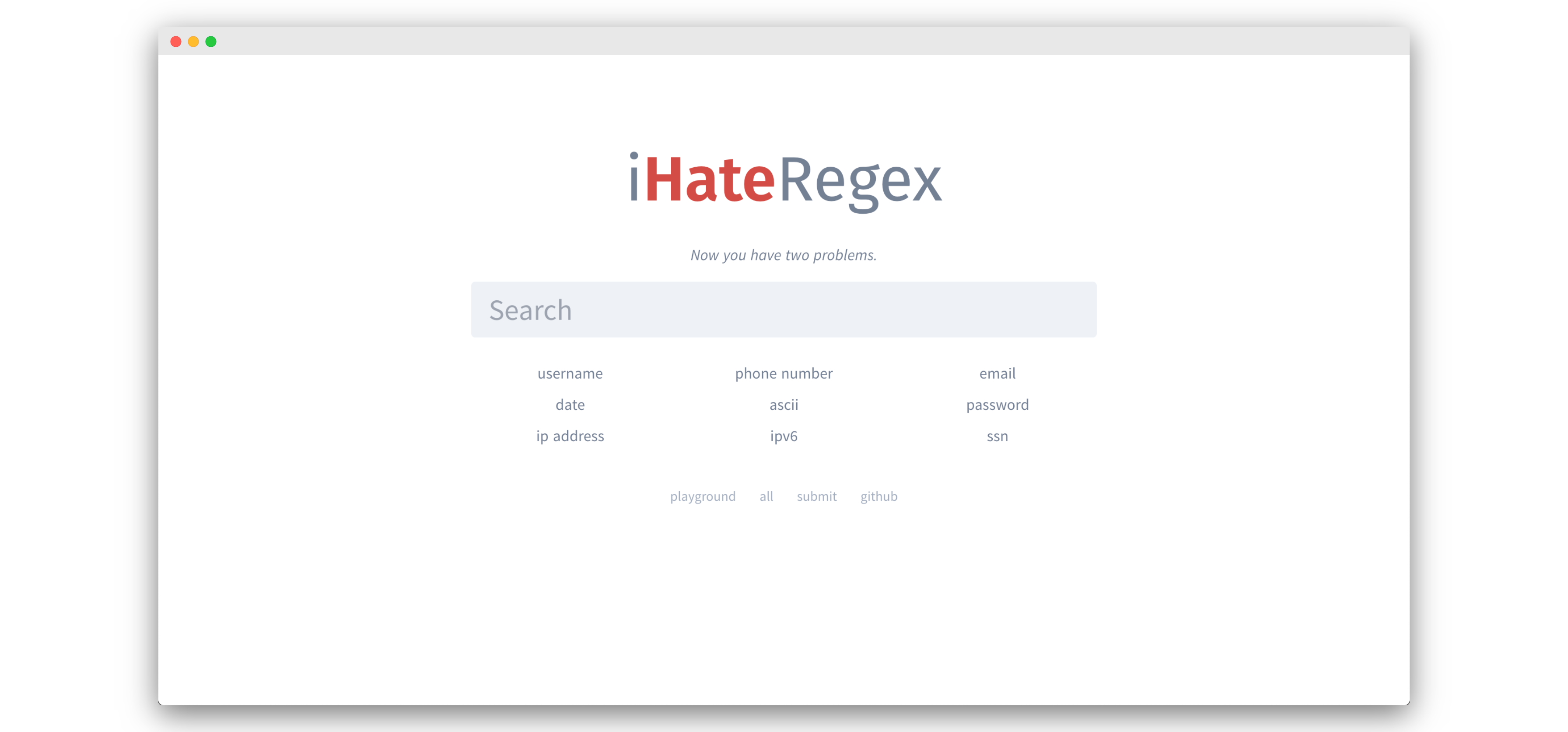This screenshot has width=1568, height=732.
Task: Open the submit footer link
Action: (x=816, y=496)
